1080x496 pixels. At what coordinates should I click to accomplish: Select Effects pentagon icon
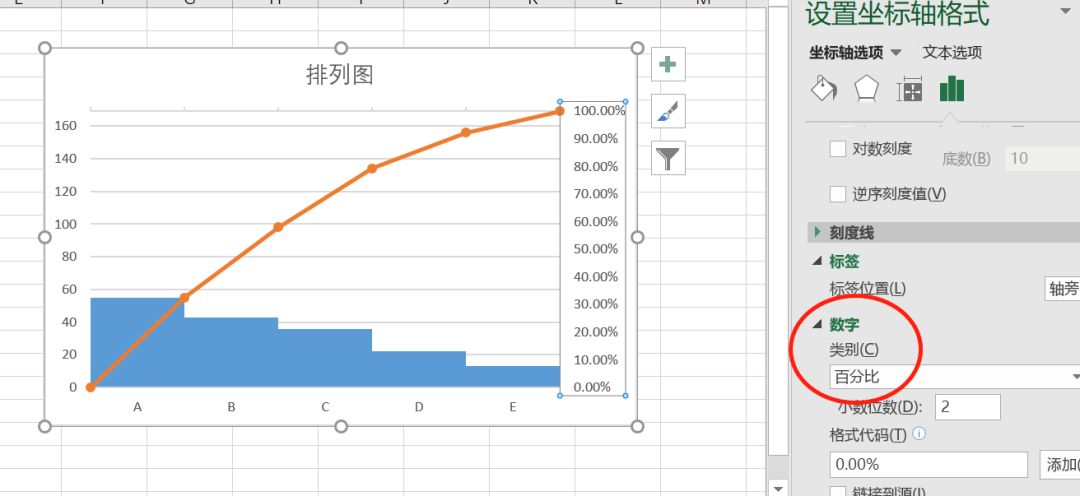click(866, 89)
